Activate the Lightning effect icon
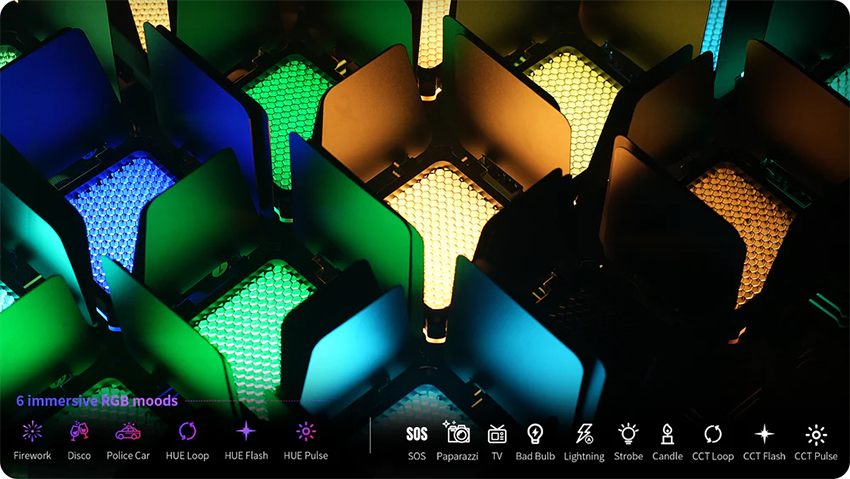850x479 pixels. click(x=584, y=433)
